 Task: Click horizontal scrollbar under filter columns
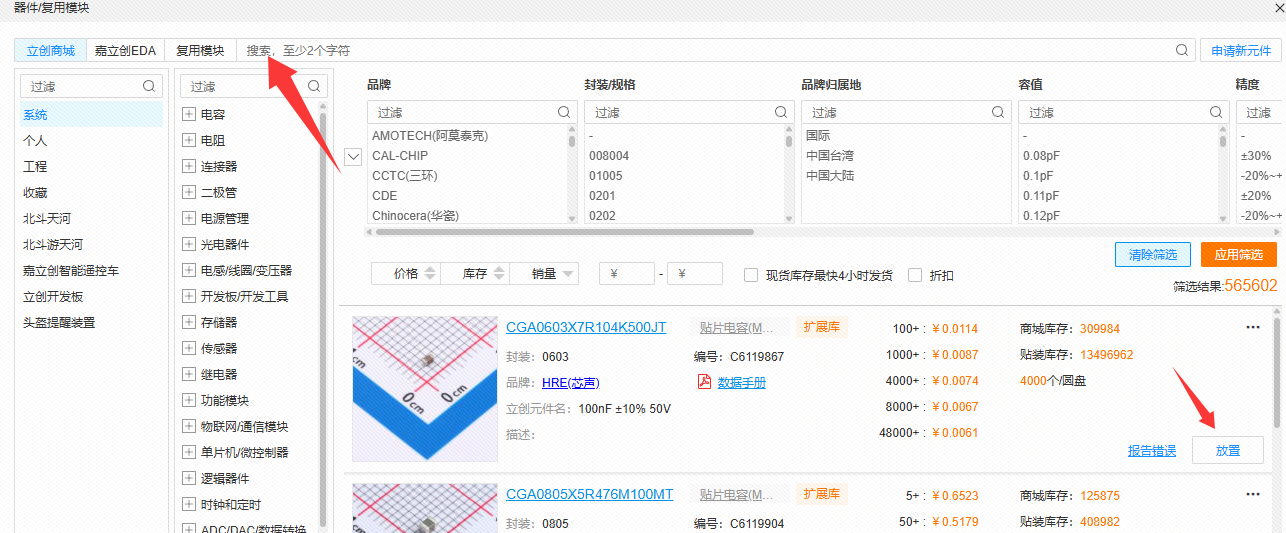tap(564, 232)
